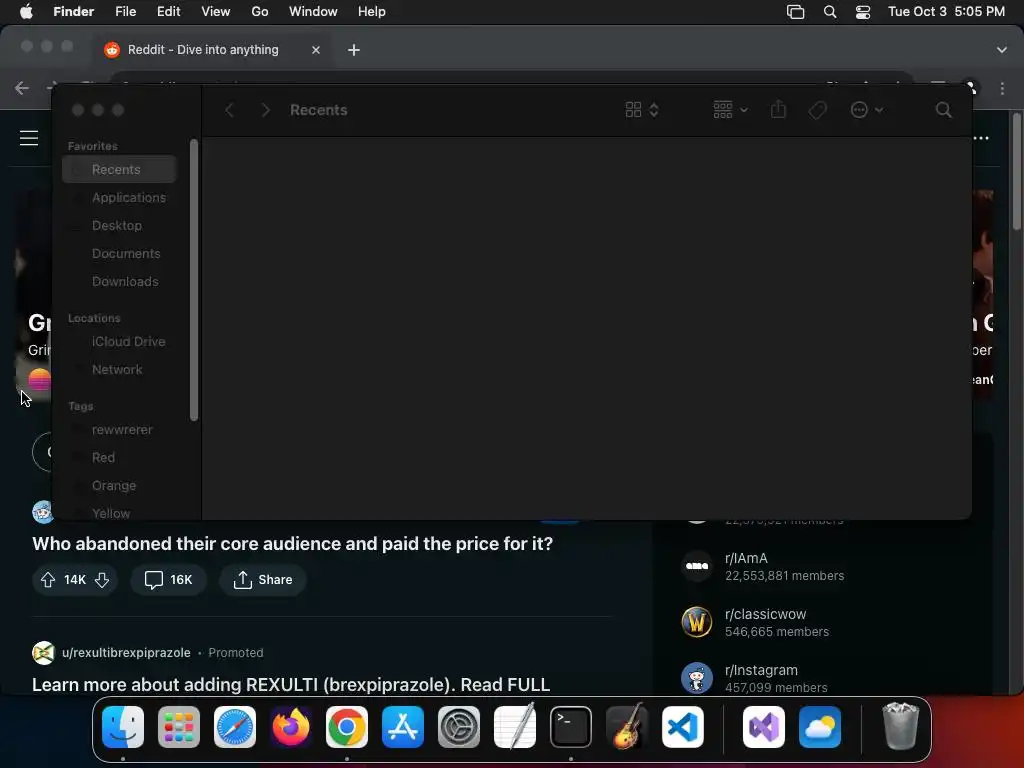
Task: Select Documents in Finder sidebar
Action: point(119,253)
